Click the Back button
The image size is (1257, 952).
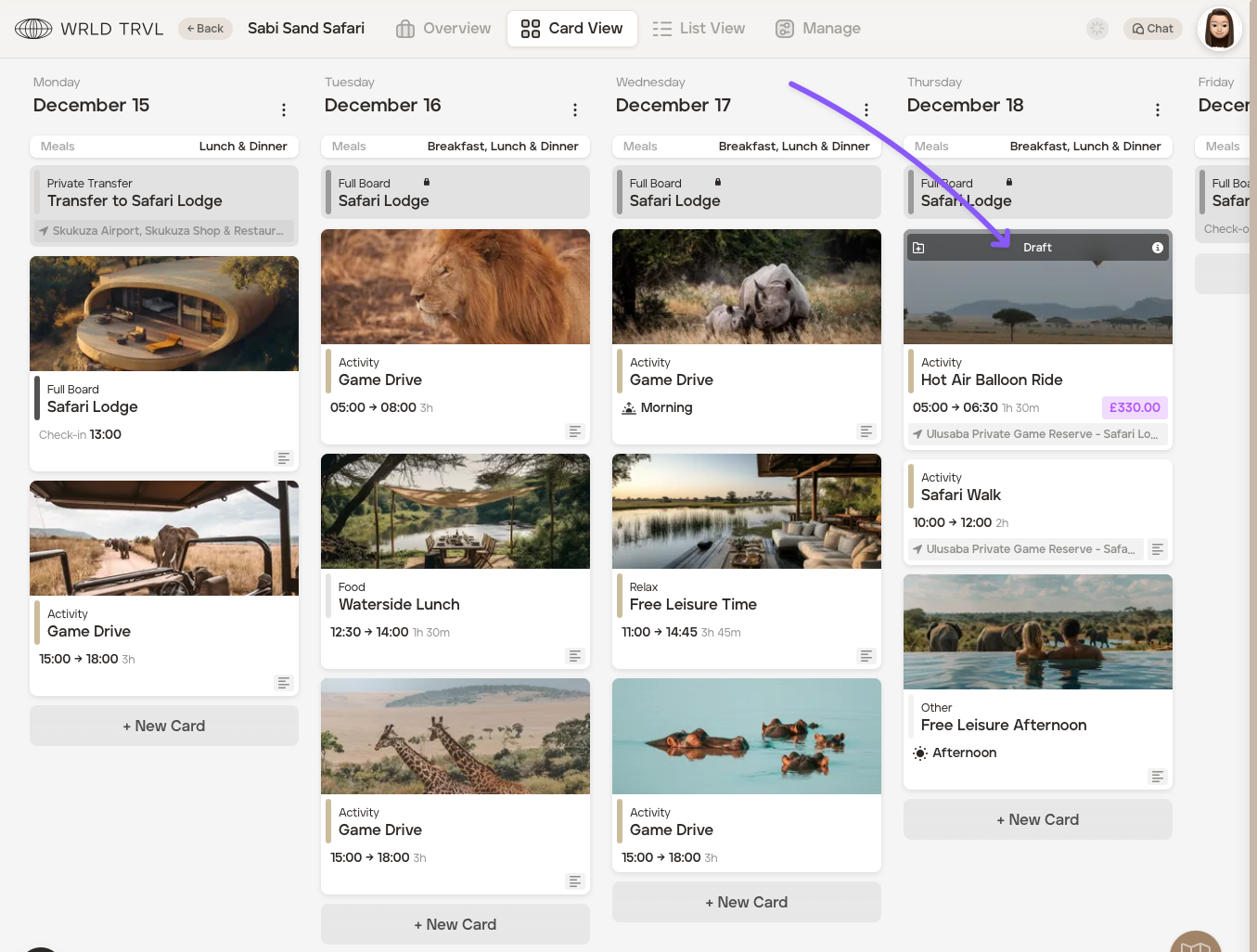[x=205, y=29]
